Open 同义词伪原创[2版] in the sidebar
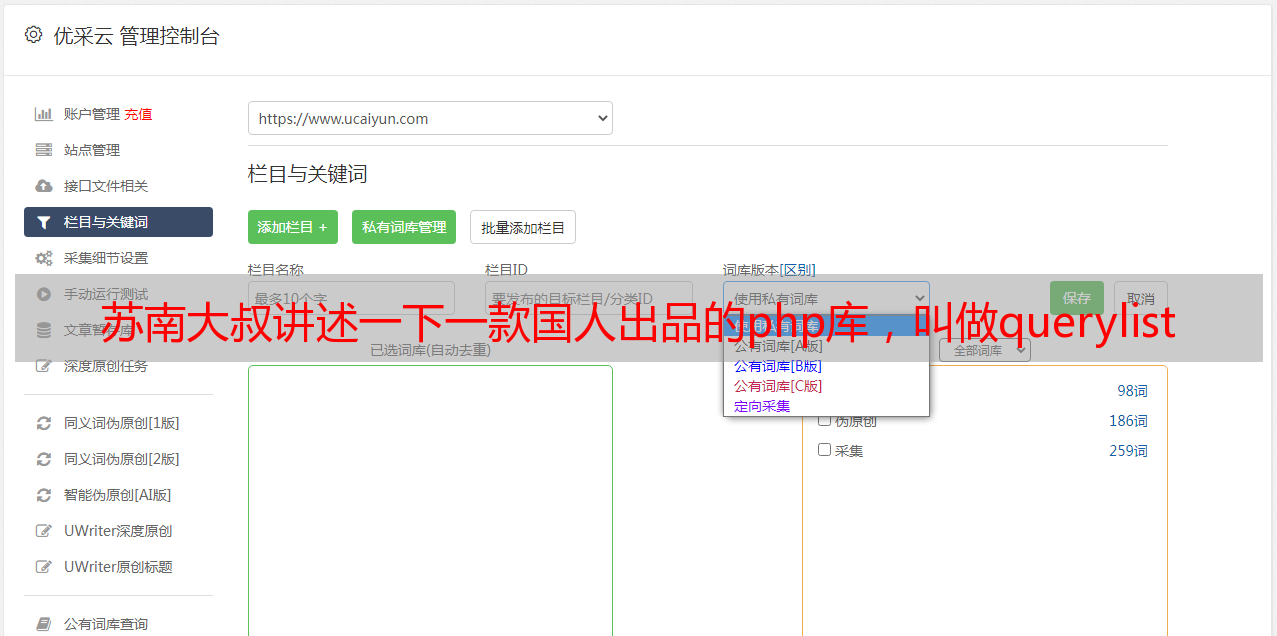 click(x=122, y=459)
